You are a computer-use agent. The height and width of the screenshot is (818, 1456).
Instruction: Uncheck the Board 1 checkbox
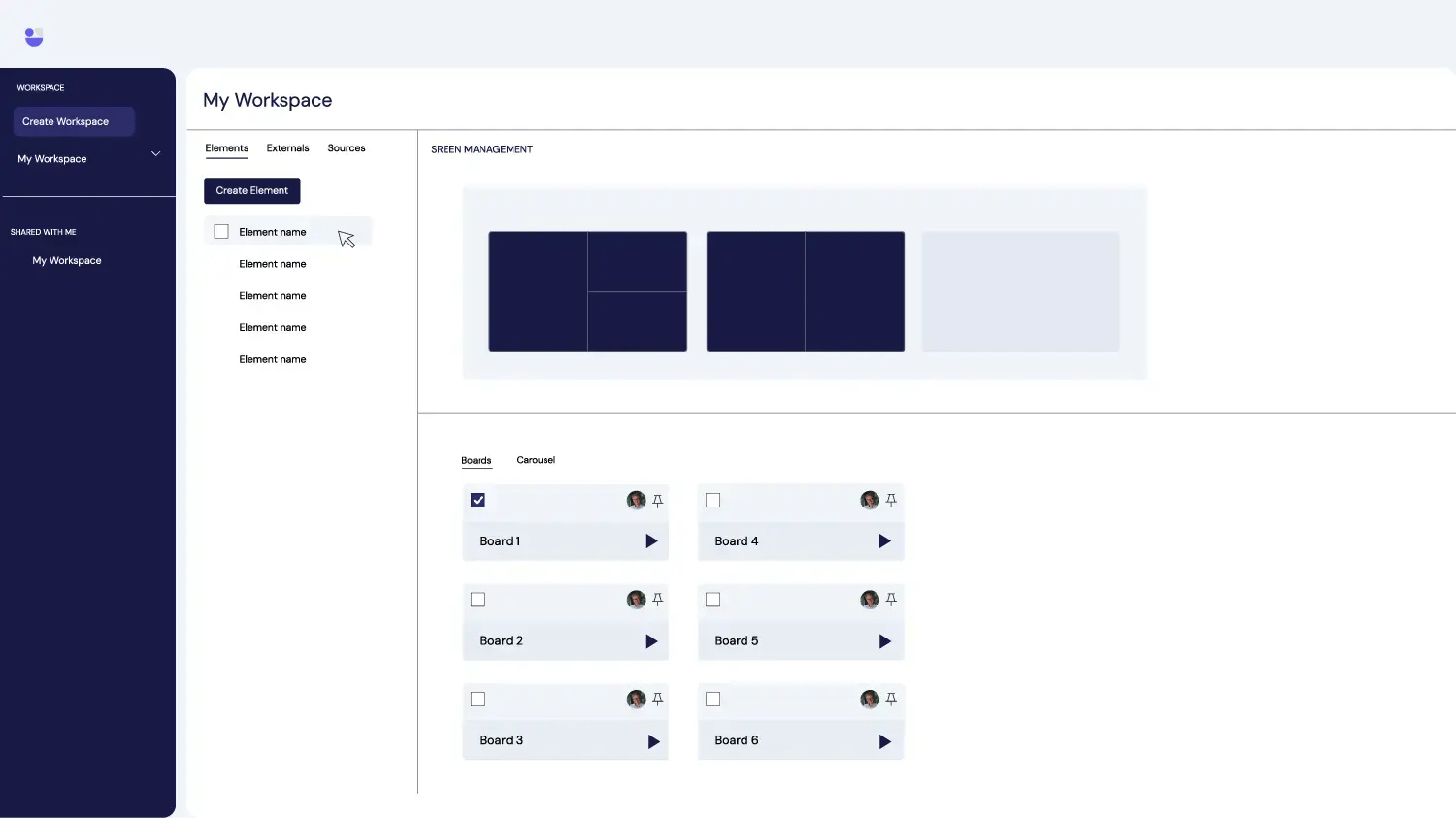coord(478,500)
